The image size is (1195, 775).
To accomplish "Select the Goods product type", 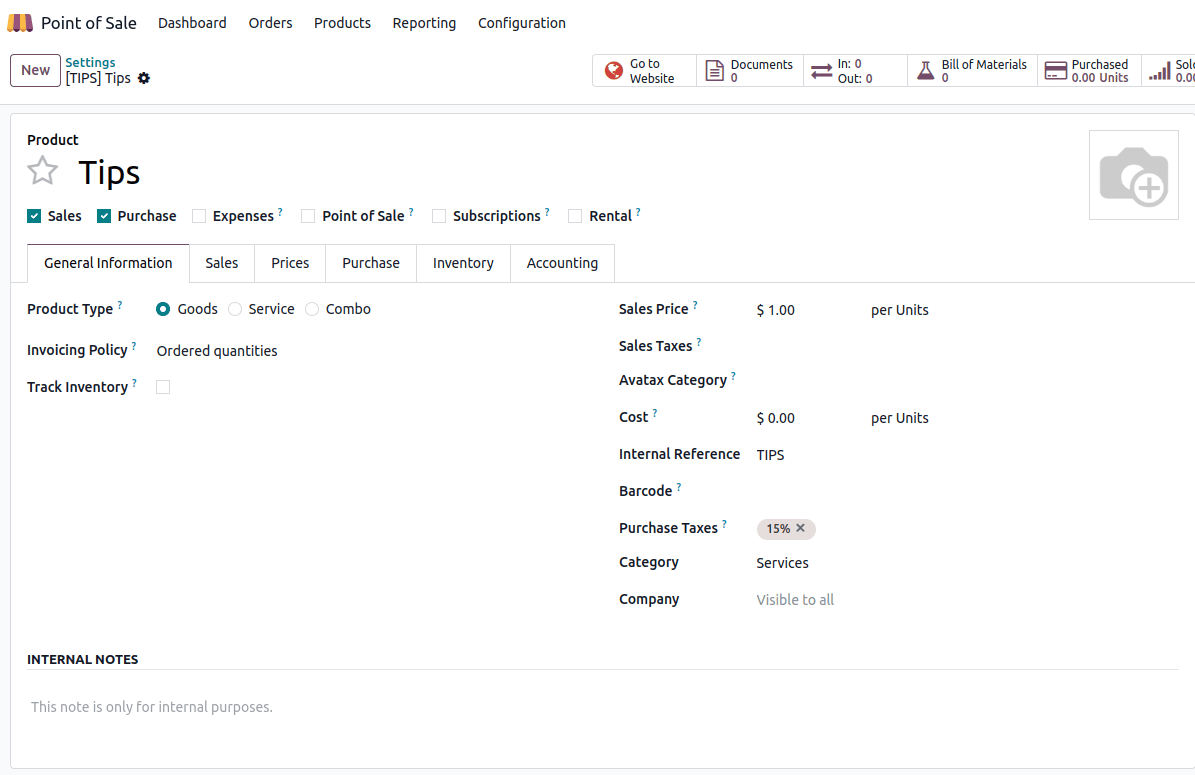I will click(163, 309).
